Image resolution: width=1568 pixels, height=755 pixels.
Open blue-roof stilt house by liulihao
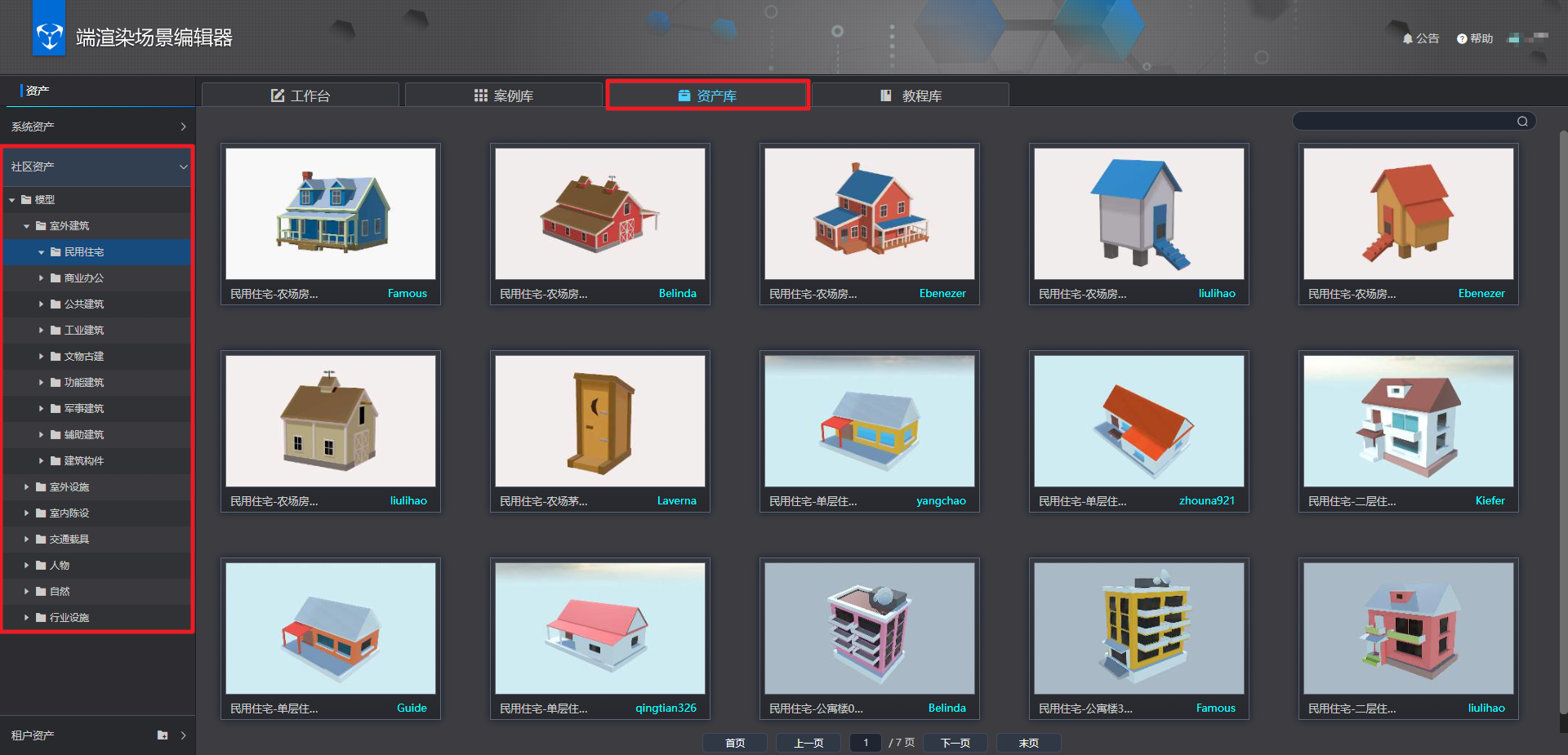tap(1139, 214)
